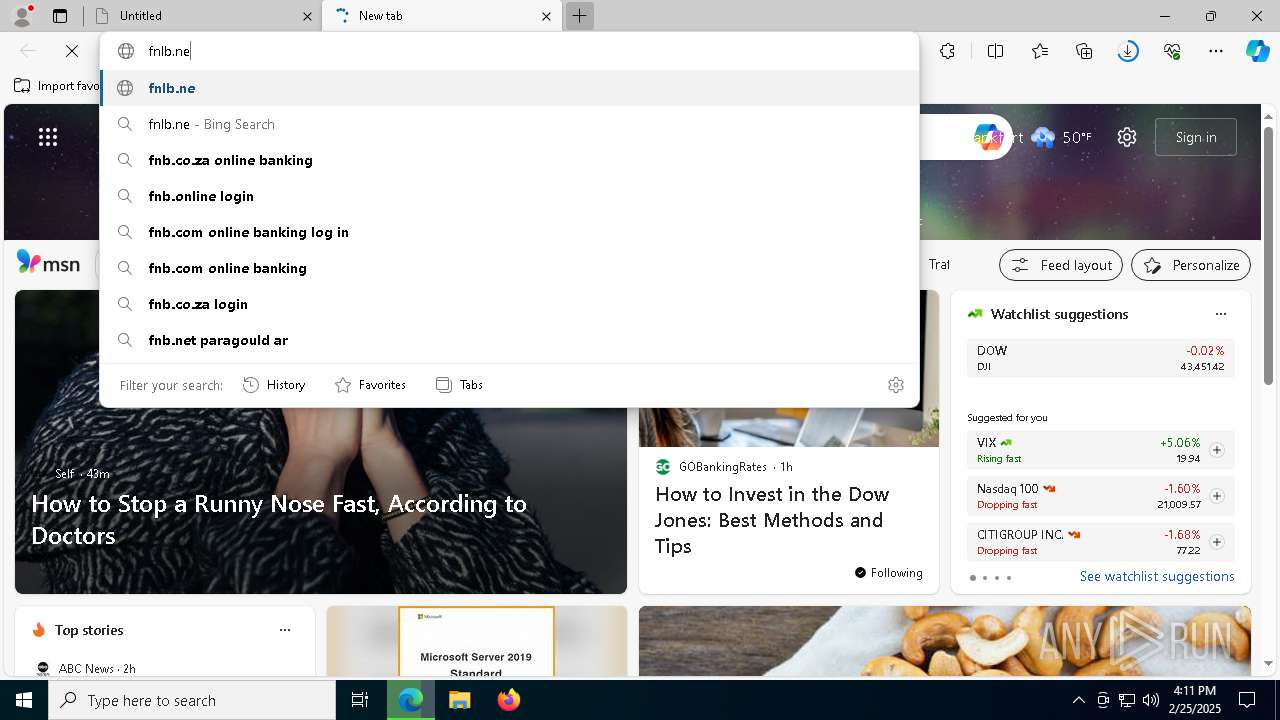Screen dimensions: 1280x720
Task: Personalize the MSN feed
Action: pyautogui.click(x=1191, y=265)
